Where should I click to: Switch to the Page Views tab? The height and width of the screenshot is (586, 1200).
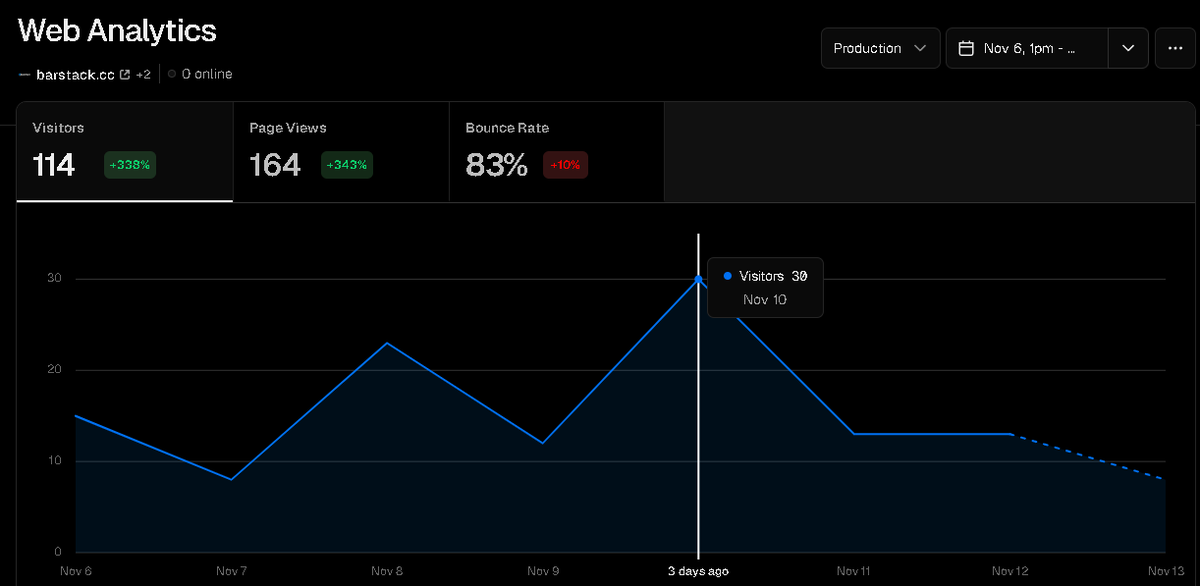[x=341, y=152]
